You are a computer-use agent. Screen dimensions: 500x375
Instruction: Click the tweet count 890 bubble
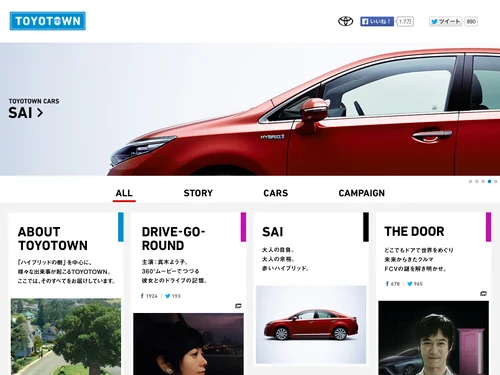(471, 21)
